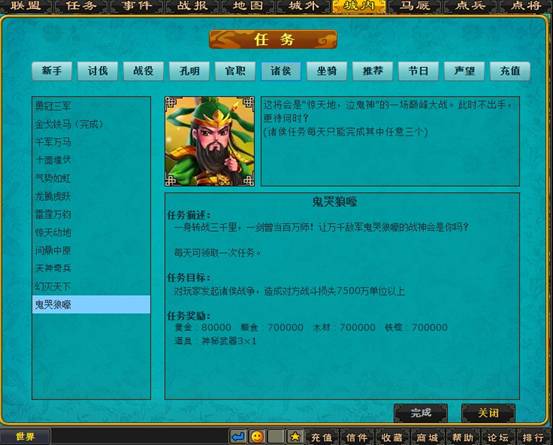Screen dimensions: 553x445
Task: Open the 战报 battle reports menu
Action: pyautogui.click(x=192, y=6)
